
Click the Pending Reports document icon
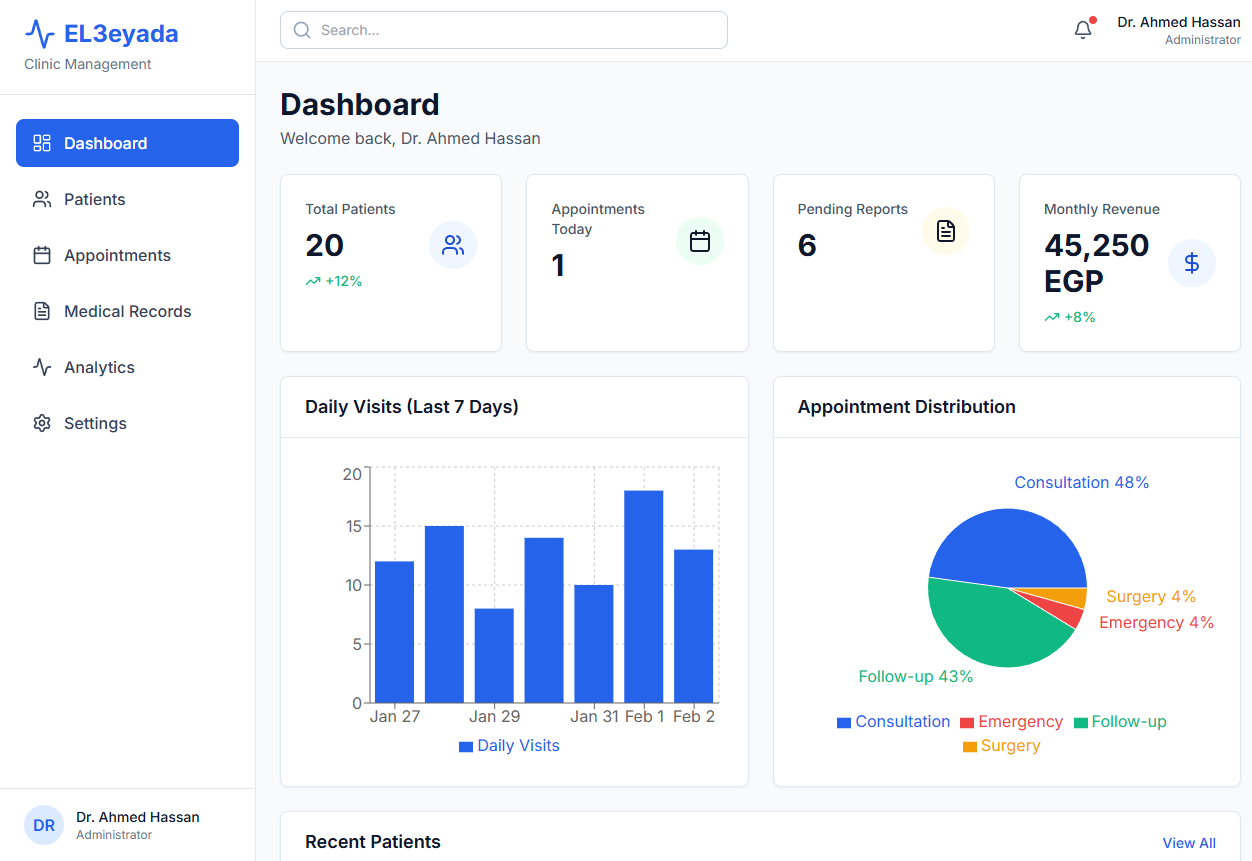[946, 231]
